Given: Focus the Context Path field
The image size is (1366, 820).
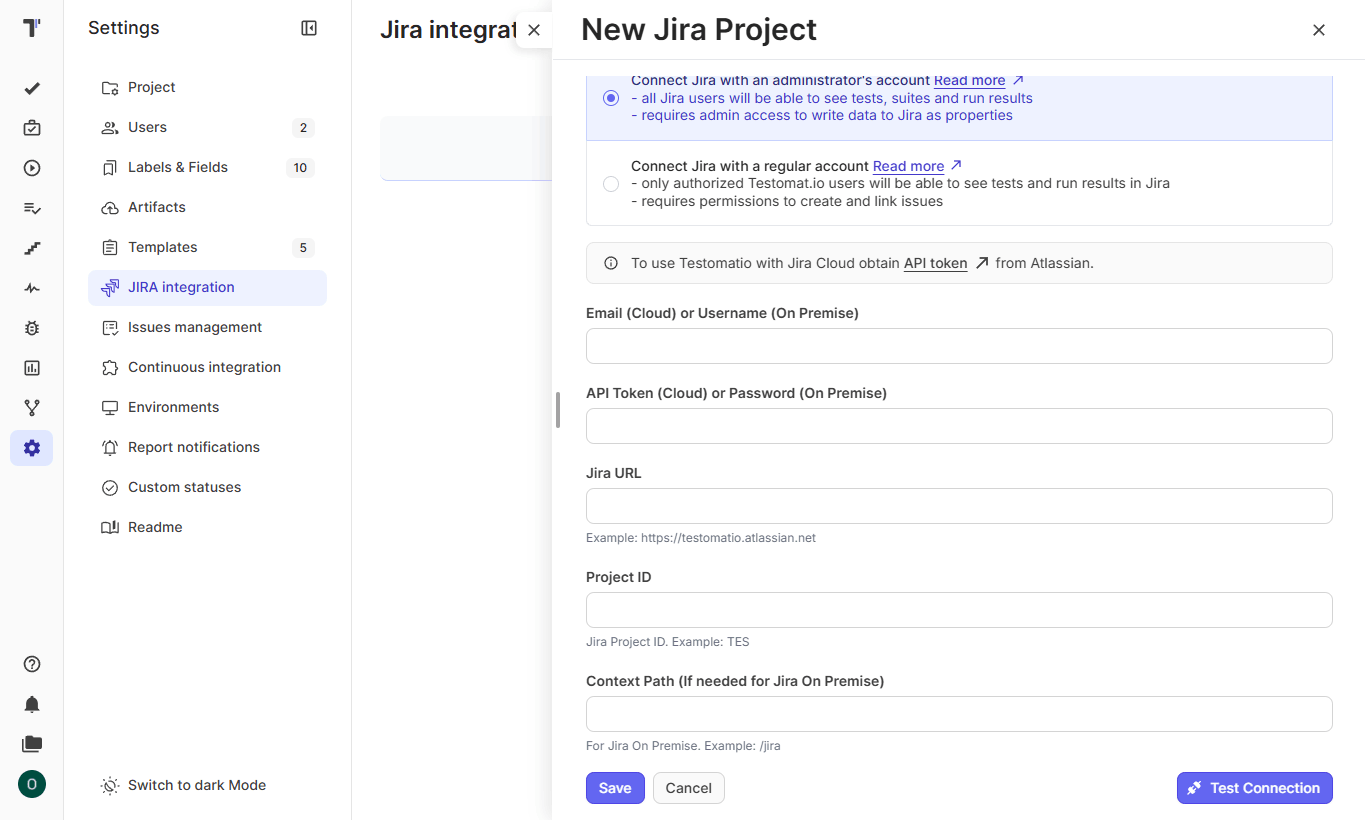Looking at the screenshot, I should click(x=959, y=714).
